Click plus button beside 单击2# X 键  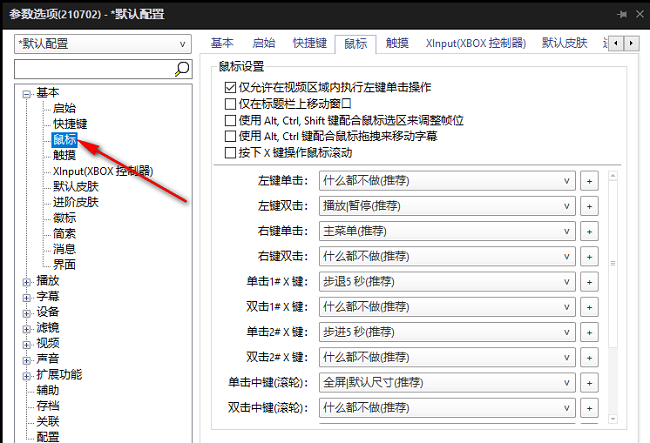coord(589,333)
